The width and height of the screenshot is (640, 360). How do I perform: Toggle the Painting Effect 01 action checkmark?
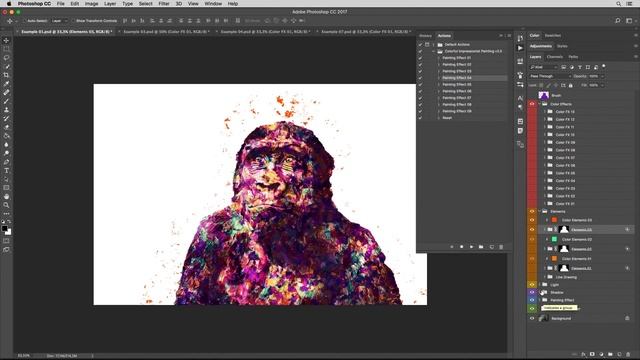[420, 58]
